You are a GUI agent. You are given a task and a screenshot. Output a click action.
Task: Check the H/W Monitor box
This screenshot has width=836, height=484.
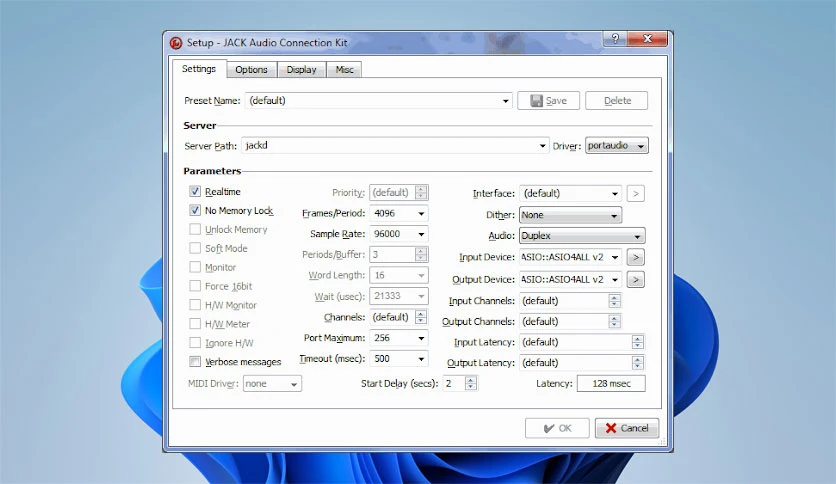click(195, 305)
